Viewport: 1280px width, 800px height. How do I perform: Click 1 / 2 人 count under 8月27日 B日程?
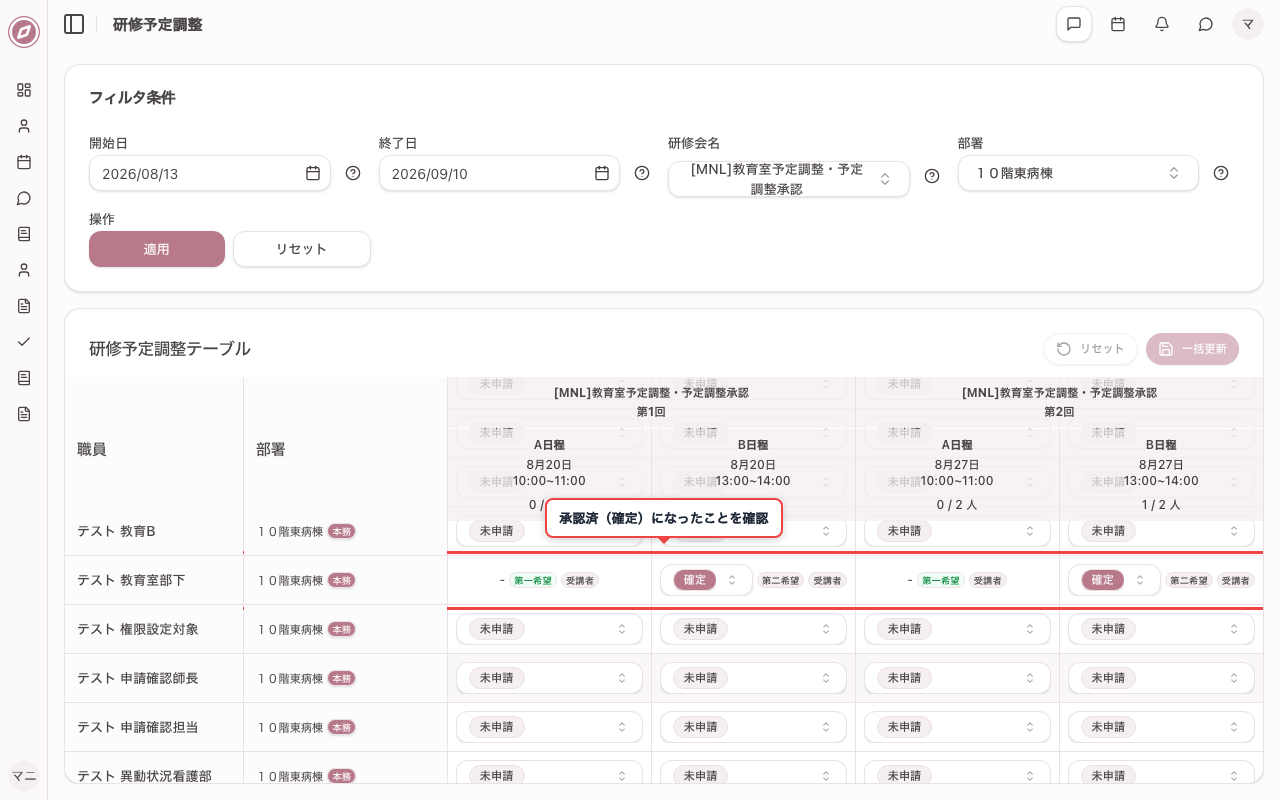pos(1161,505)
